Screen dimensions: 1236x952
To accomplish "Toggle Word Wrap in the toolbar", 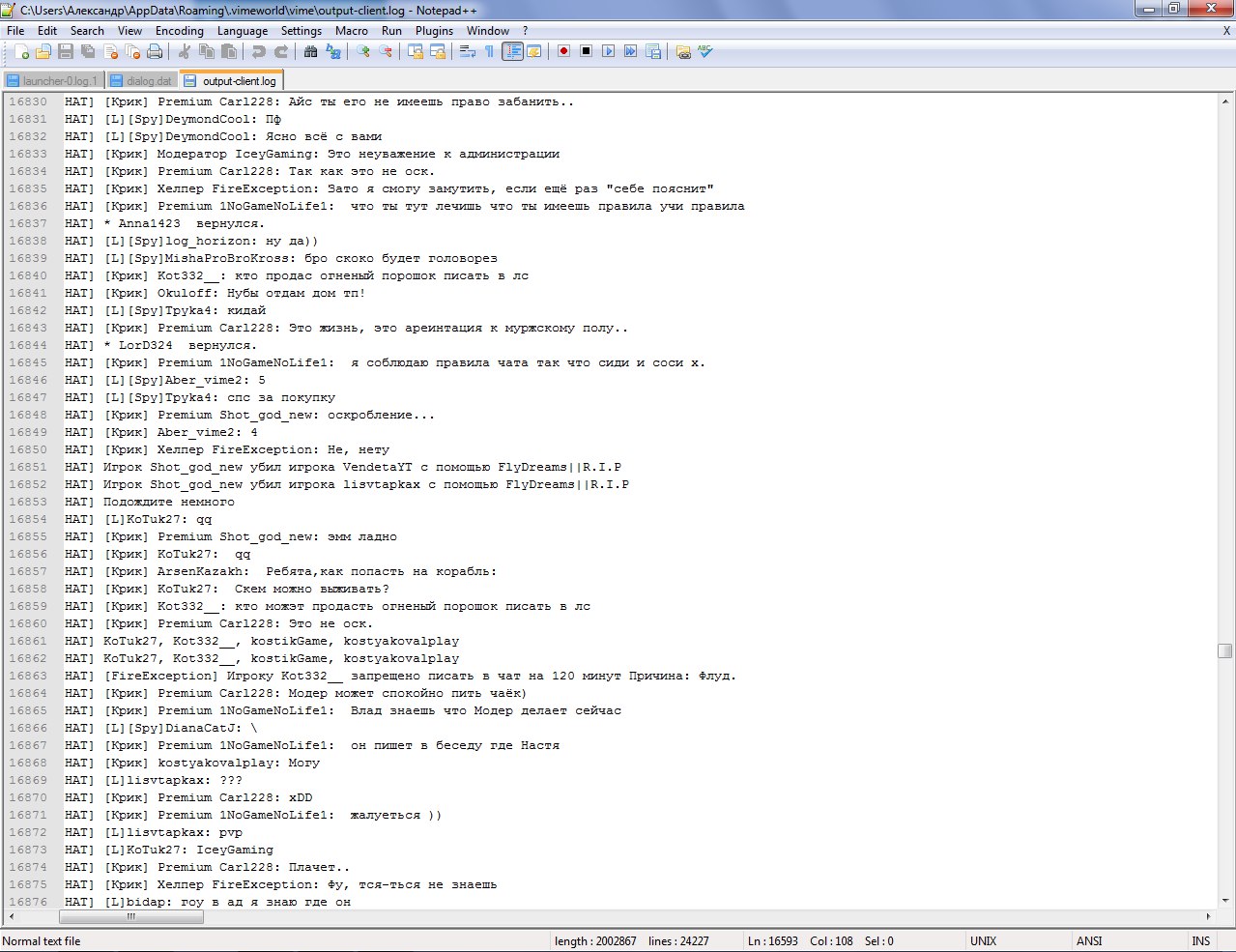I will 468,51.
